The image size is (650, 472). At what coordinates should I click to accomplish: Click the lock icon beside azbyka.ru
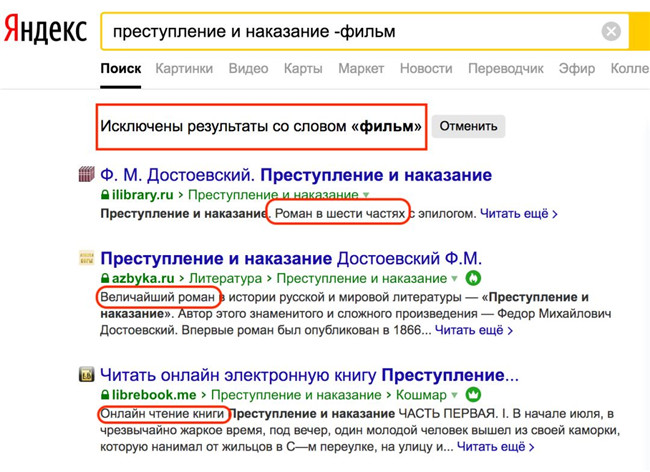pyautogui.click(x=105, y=278)
